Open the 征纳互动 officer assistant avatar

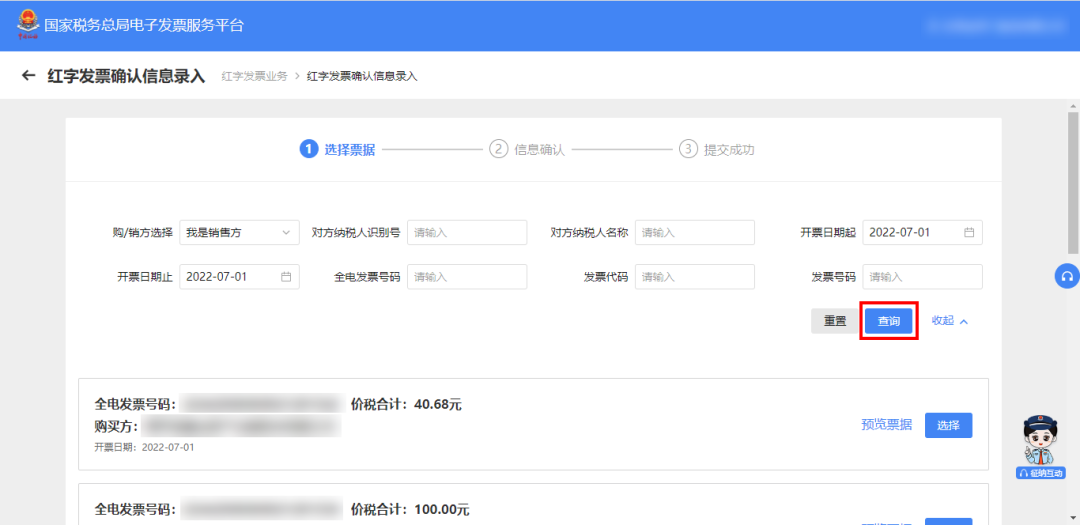click(1040, 446)
